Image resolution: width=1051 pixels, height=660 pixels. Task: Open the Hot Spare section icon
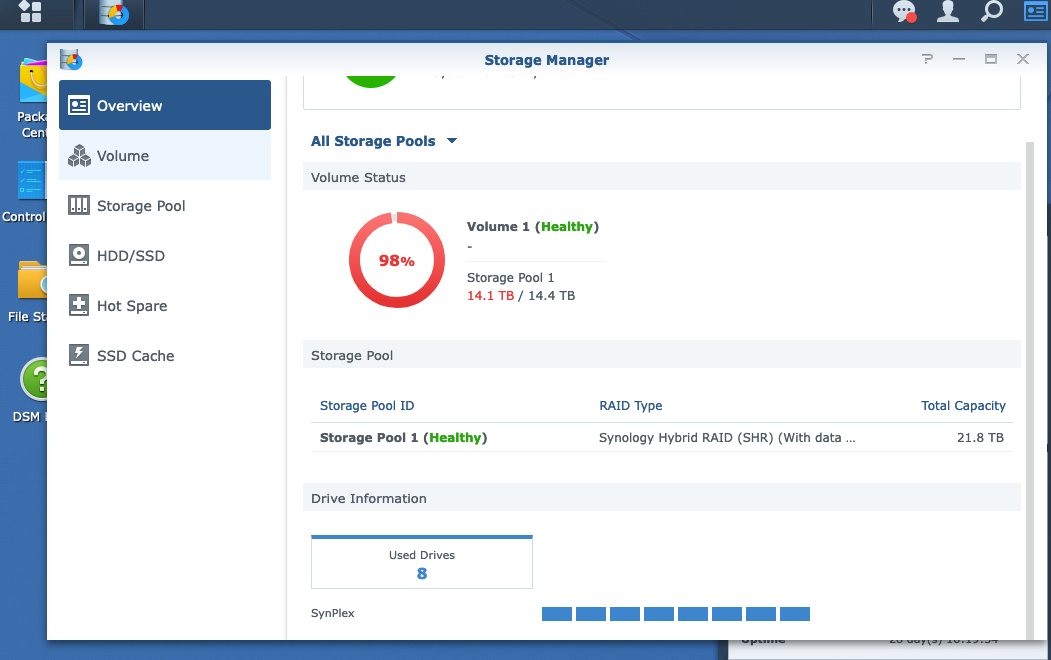coord(79,306)
